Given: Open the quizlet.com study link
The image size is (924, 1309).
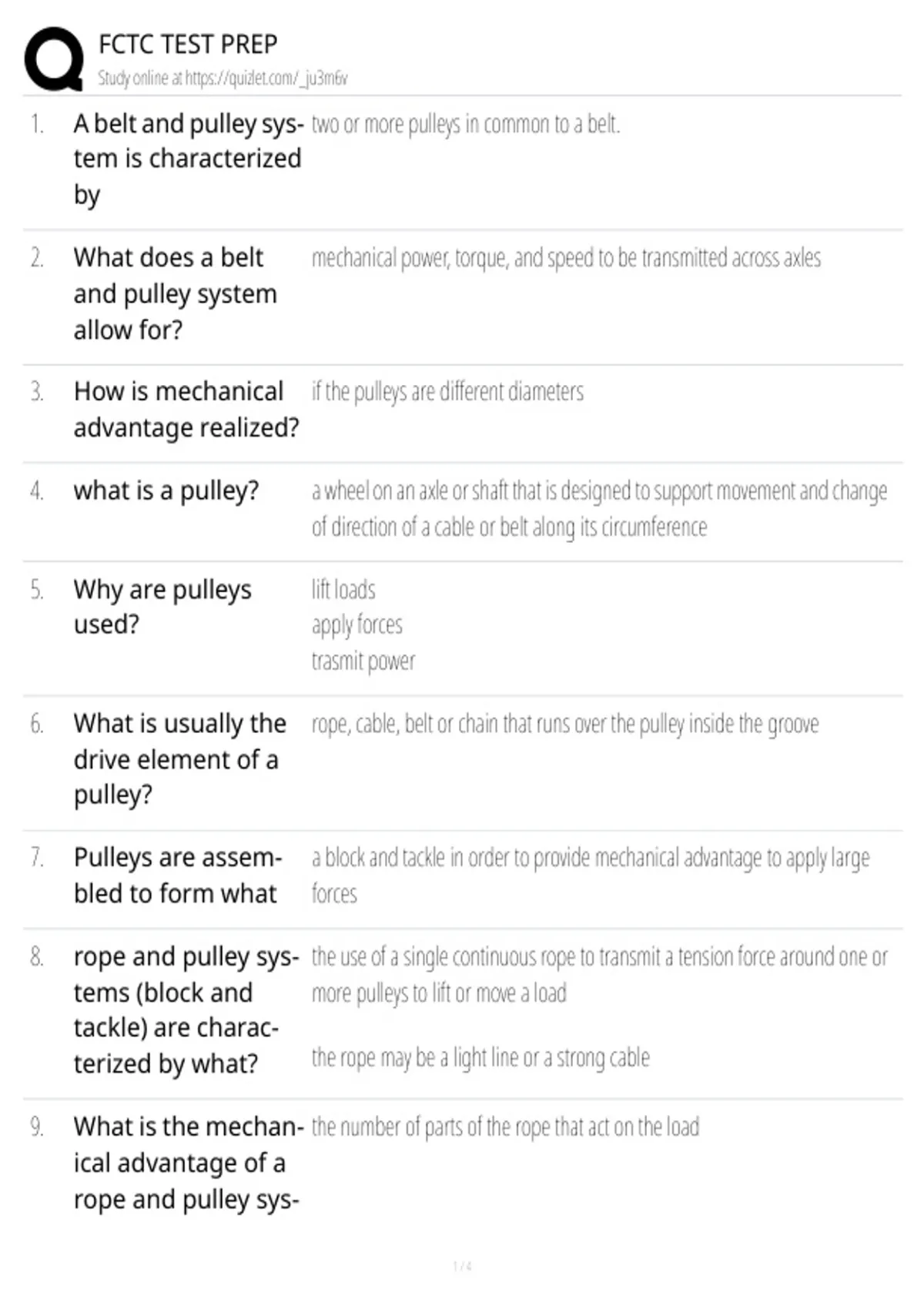Looking at the screenshot, I should click(223, 78).
